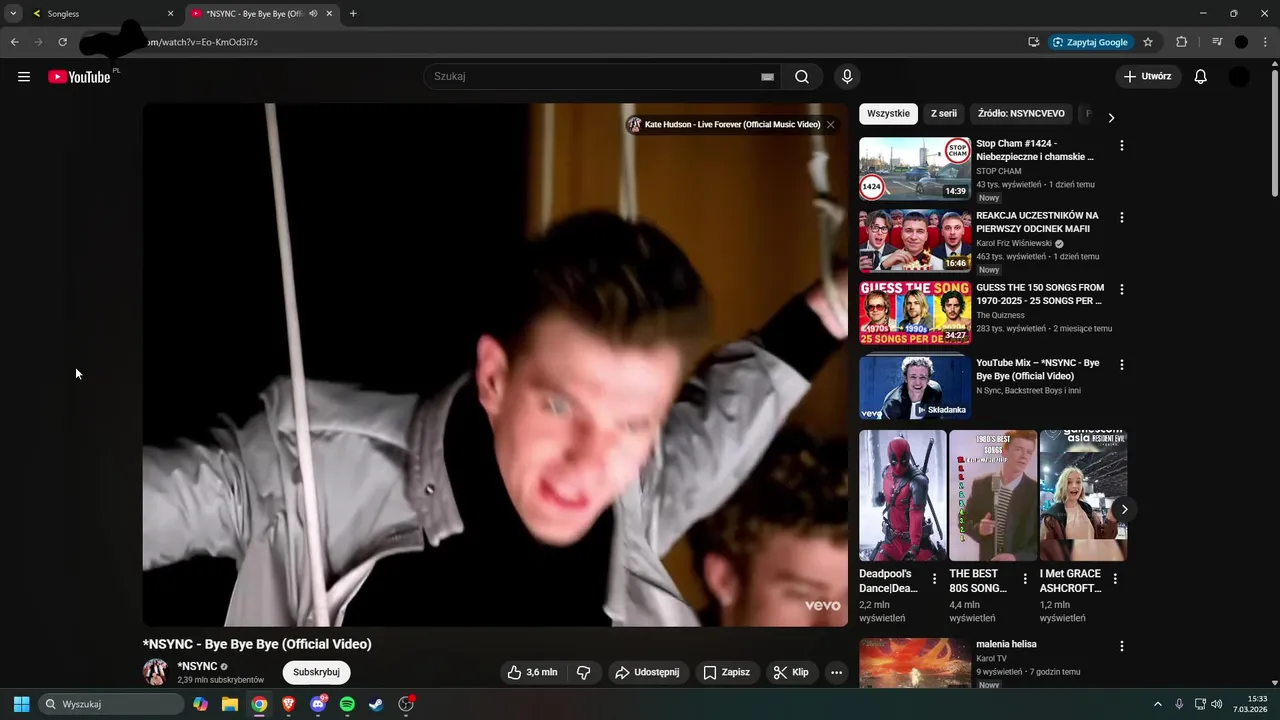The width and height of the screenshot is (1280, 720).
Task: Click the Subskrybuj button
Action: pos(316,673)
